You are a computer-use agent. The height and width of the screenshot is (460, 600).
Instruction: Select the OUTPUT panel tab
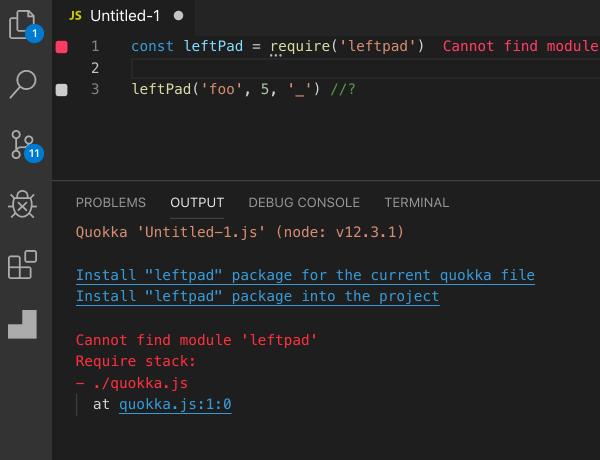click(197, 202)
